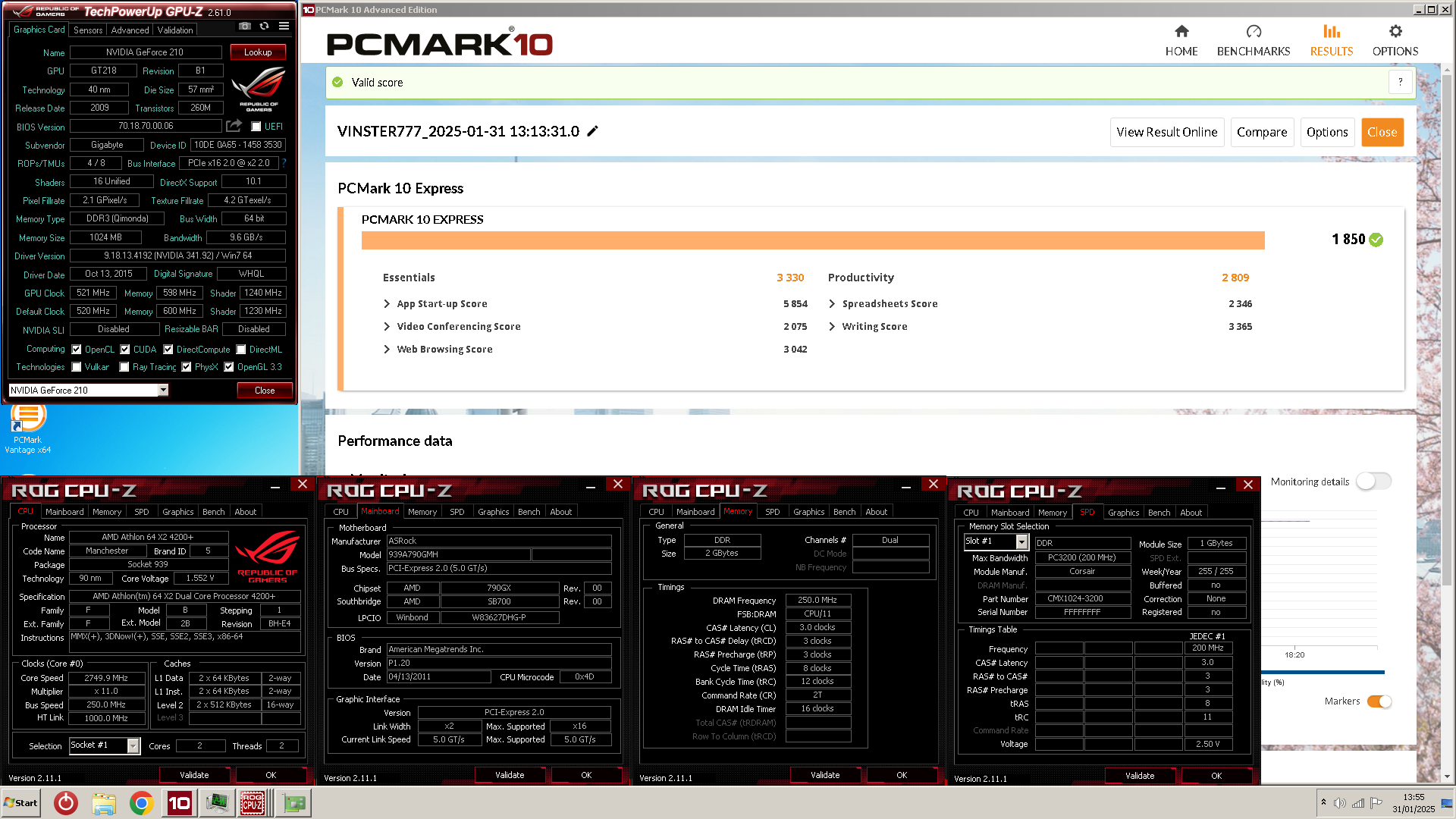
Task: Go to PCMark HOME icon
Action: [x=1181, y=31]
